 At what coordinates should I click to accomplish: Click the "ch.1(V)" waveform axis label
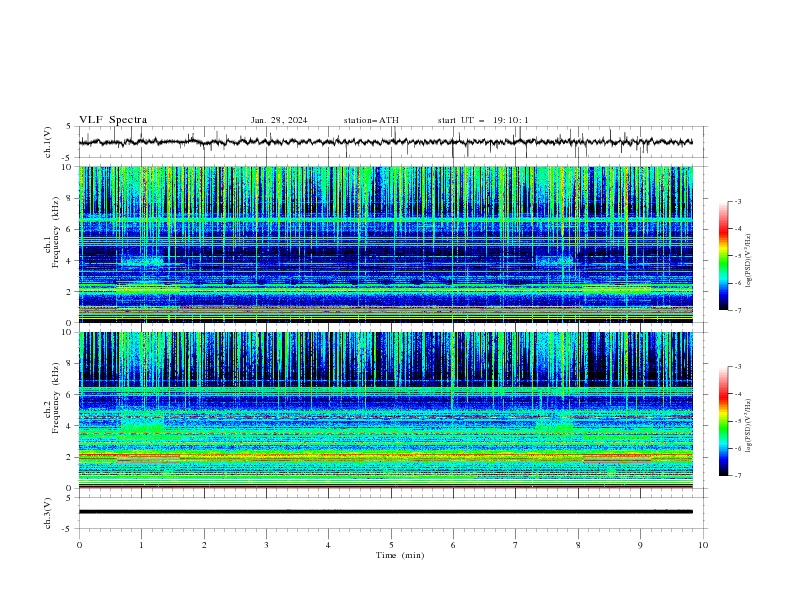pyautogui.click(x=48, y=142)
